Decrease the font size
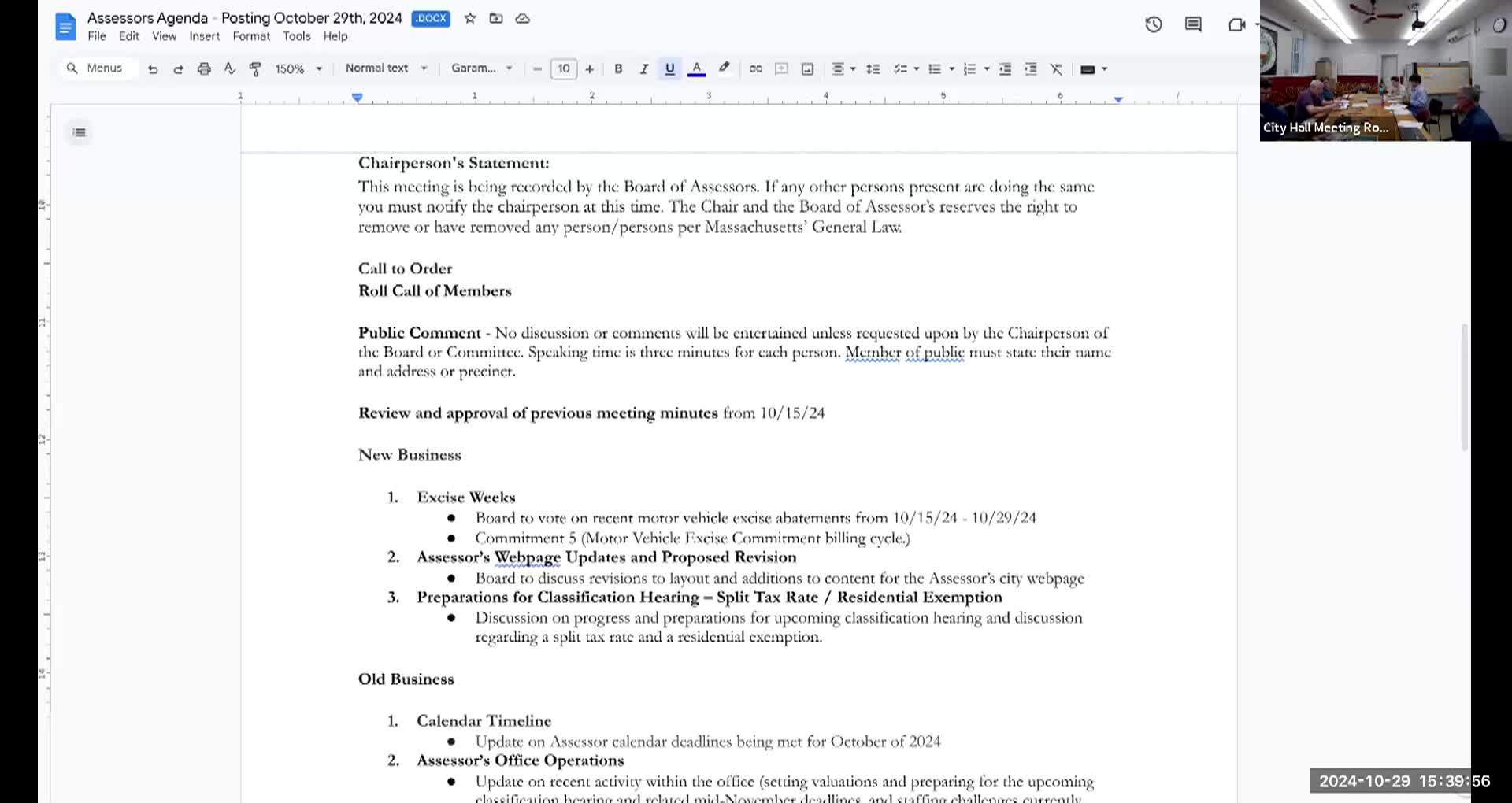The width and height of the screenshot is (1512, 803). click(537, 69)
